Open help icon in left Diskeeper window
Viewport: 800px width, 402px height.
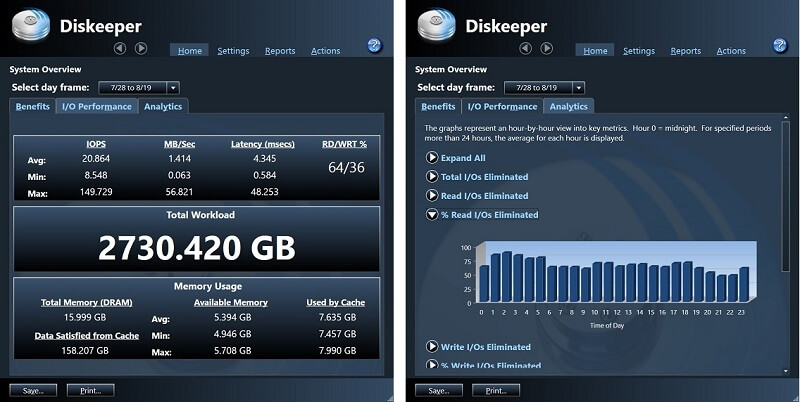374,45
